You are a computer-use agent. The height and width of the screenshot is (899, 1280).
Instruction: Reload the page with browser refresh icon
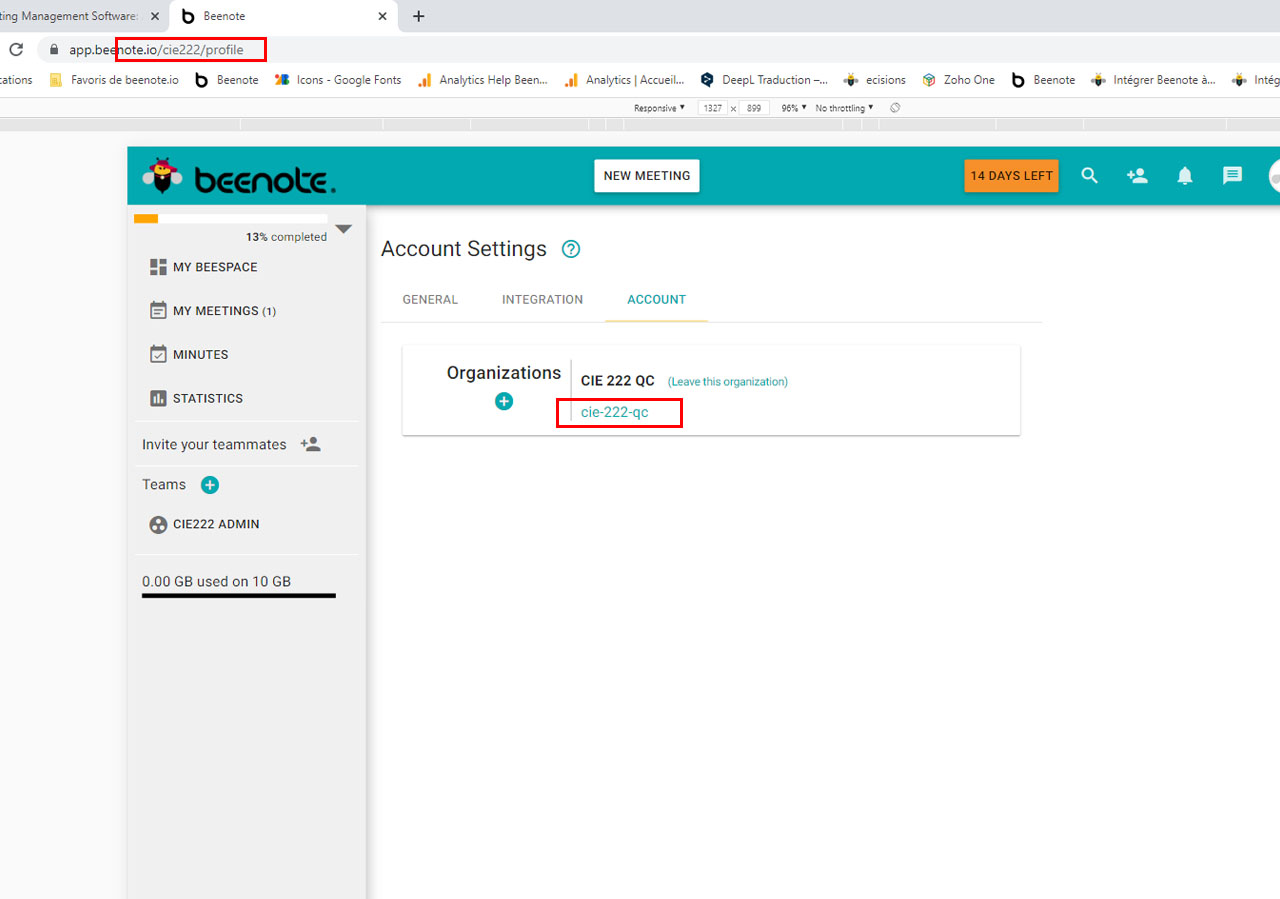16,49
